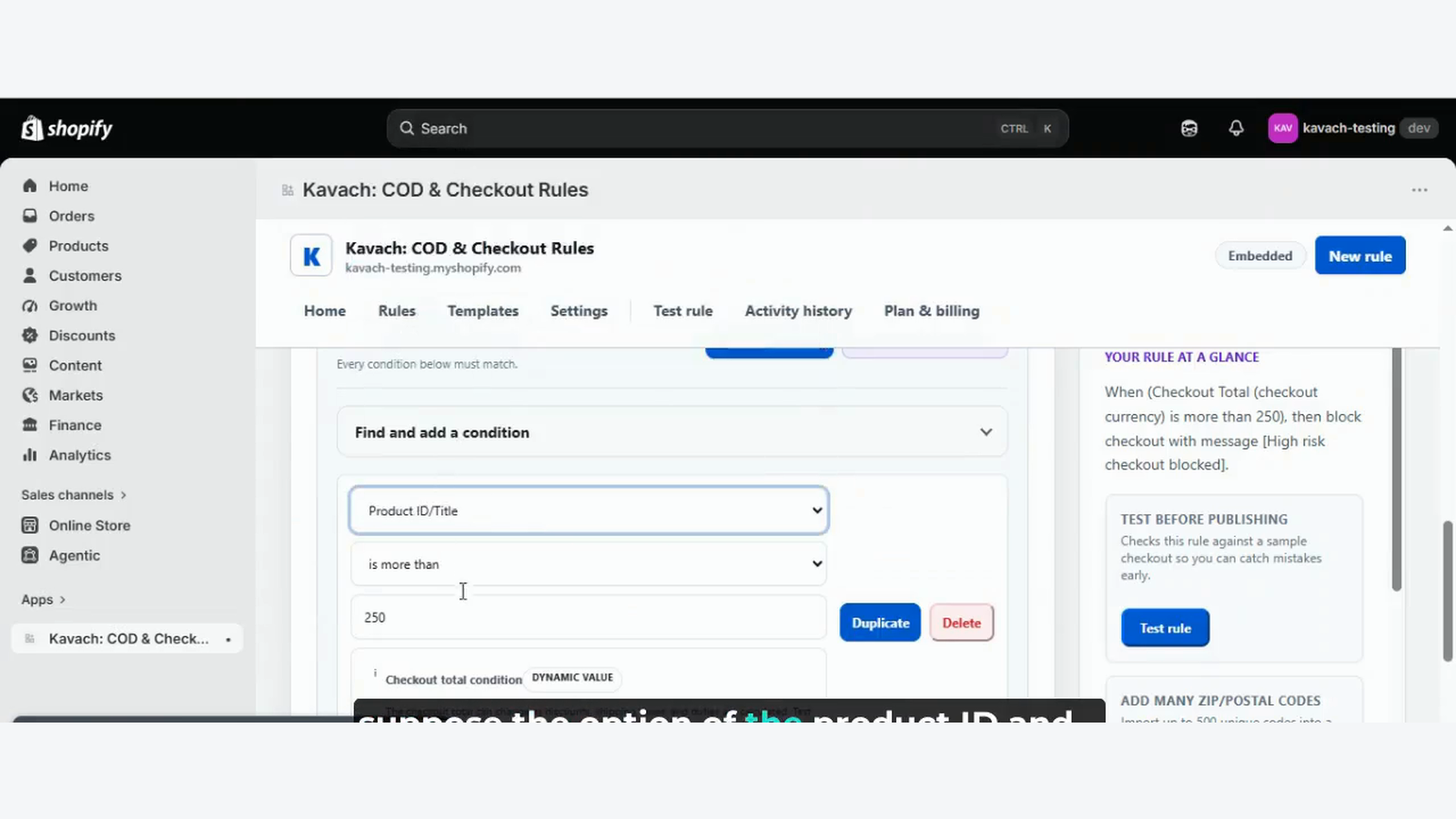Image resolution: width=1456 pixels, height=819 pixels.
Task: Open the Online Store icon
Action: click(x=30, y=525)
